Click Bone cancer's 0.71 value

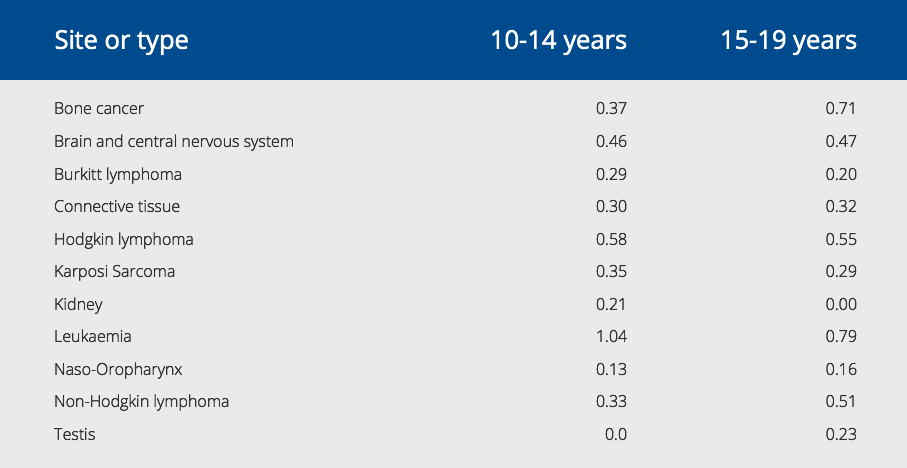click(x=841, y=108)
